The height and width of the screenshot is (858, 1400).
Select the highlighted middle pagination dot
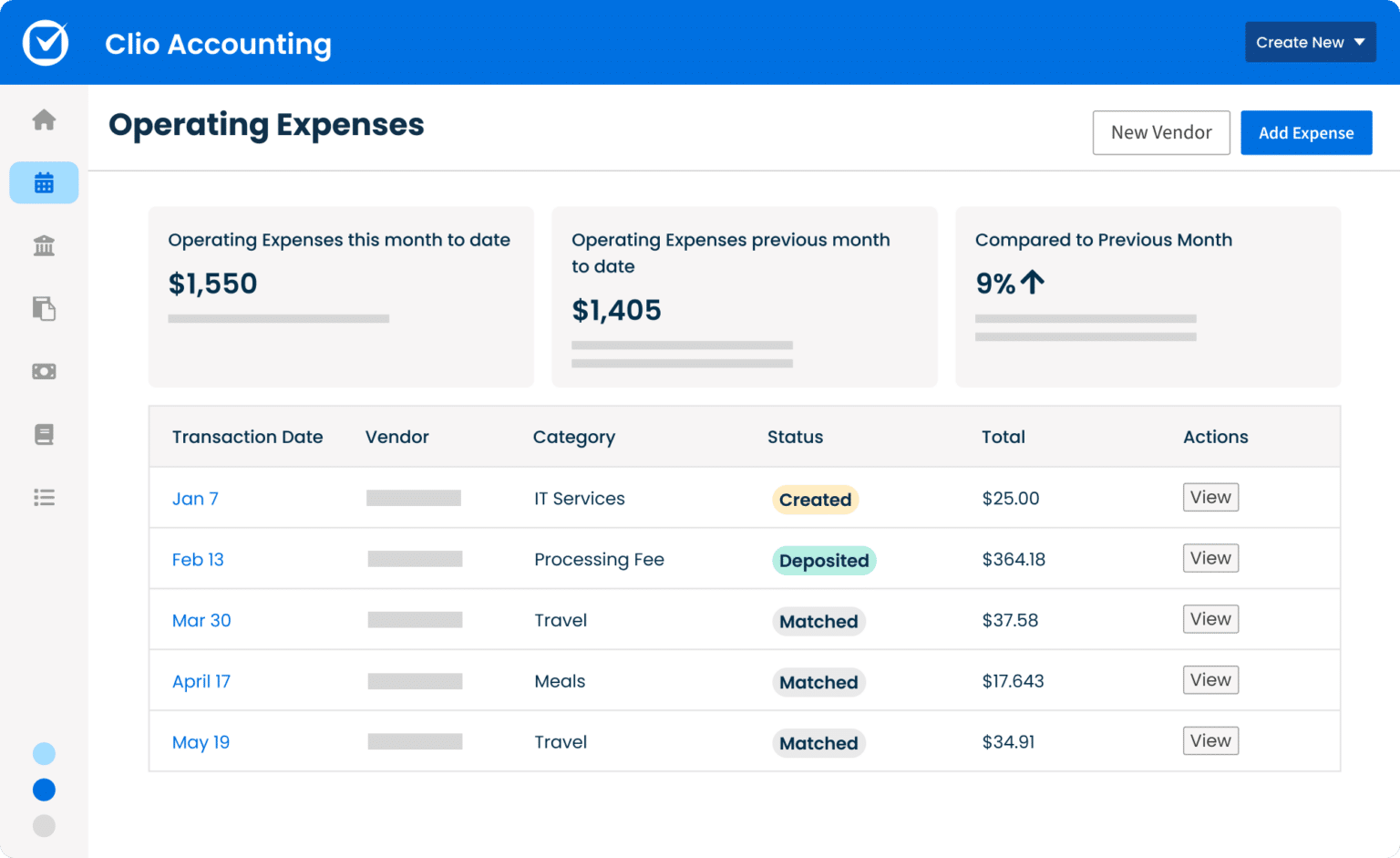click(44, 790)
